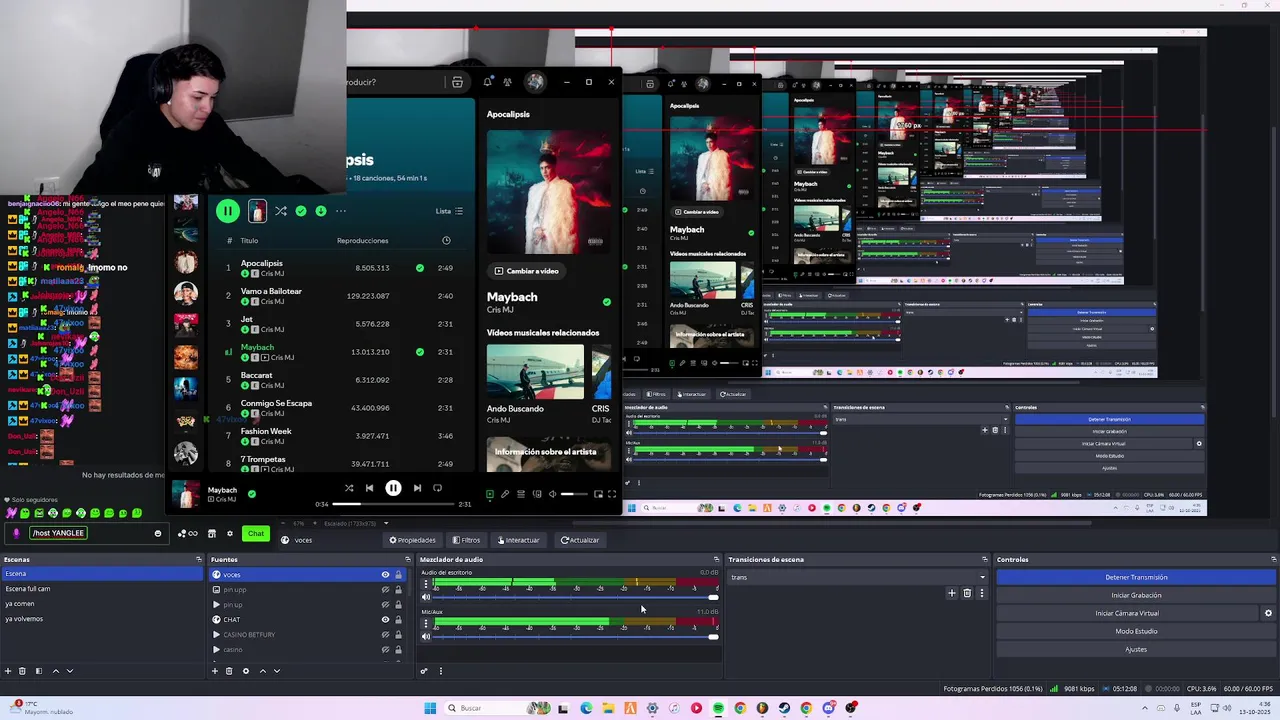Screen dimensions: 1280x720
Task: Click the green download icon for the album
Action: (x=321, y=211)
